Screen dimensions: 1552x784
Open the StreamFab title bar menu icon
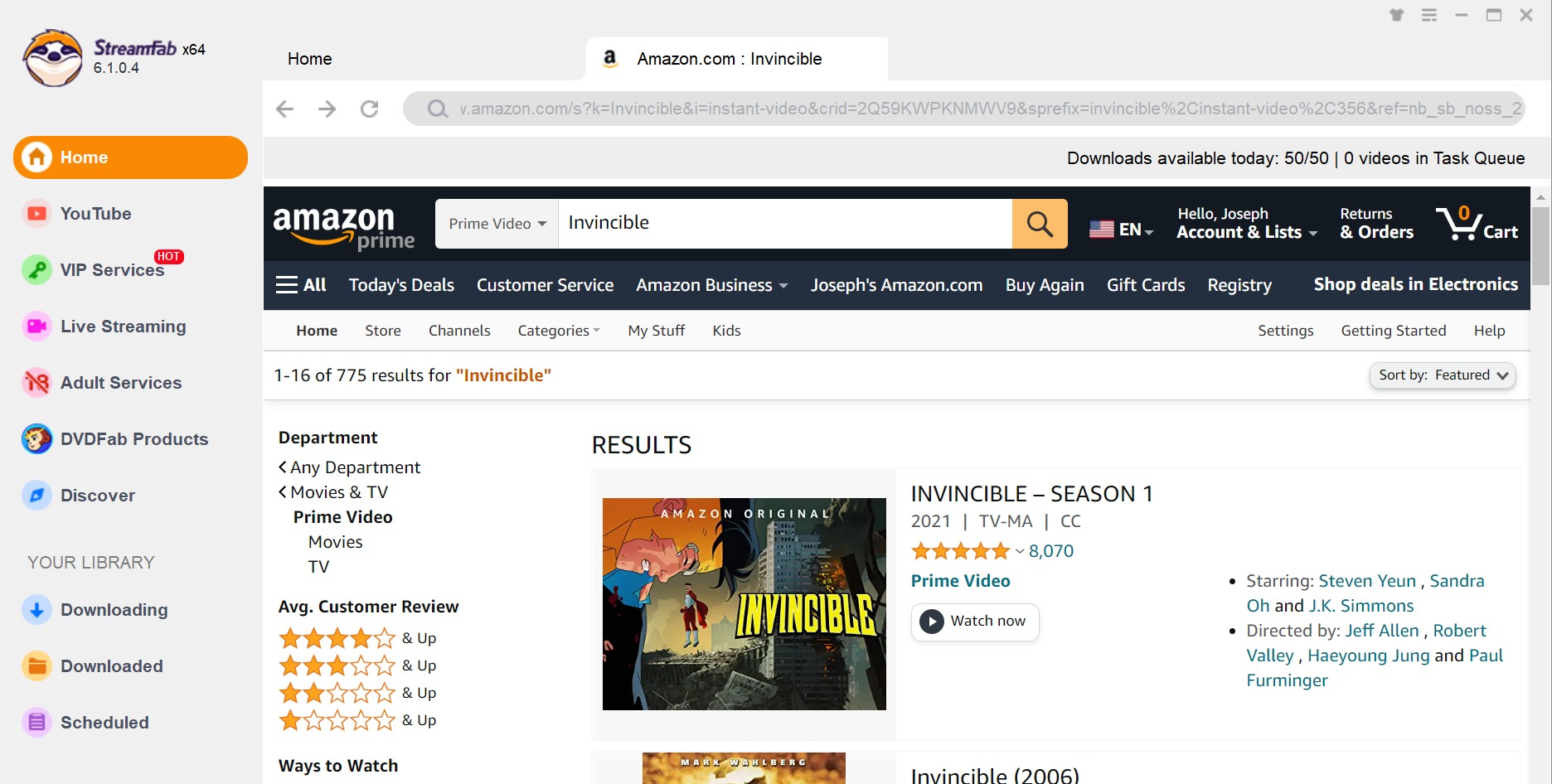coord(1429,15)
